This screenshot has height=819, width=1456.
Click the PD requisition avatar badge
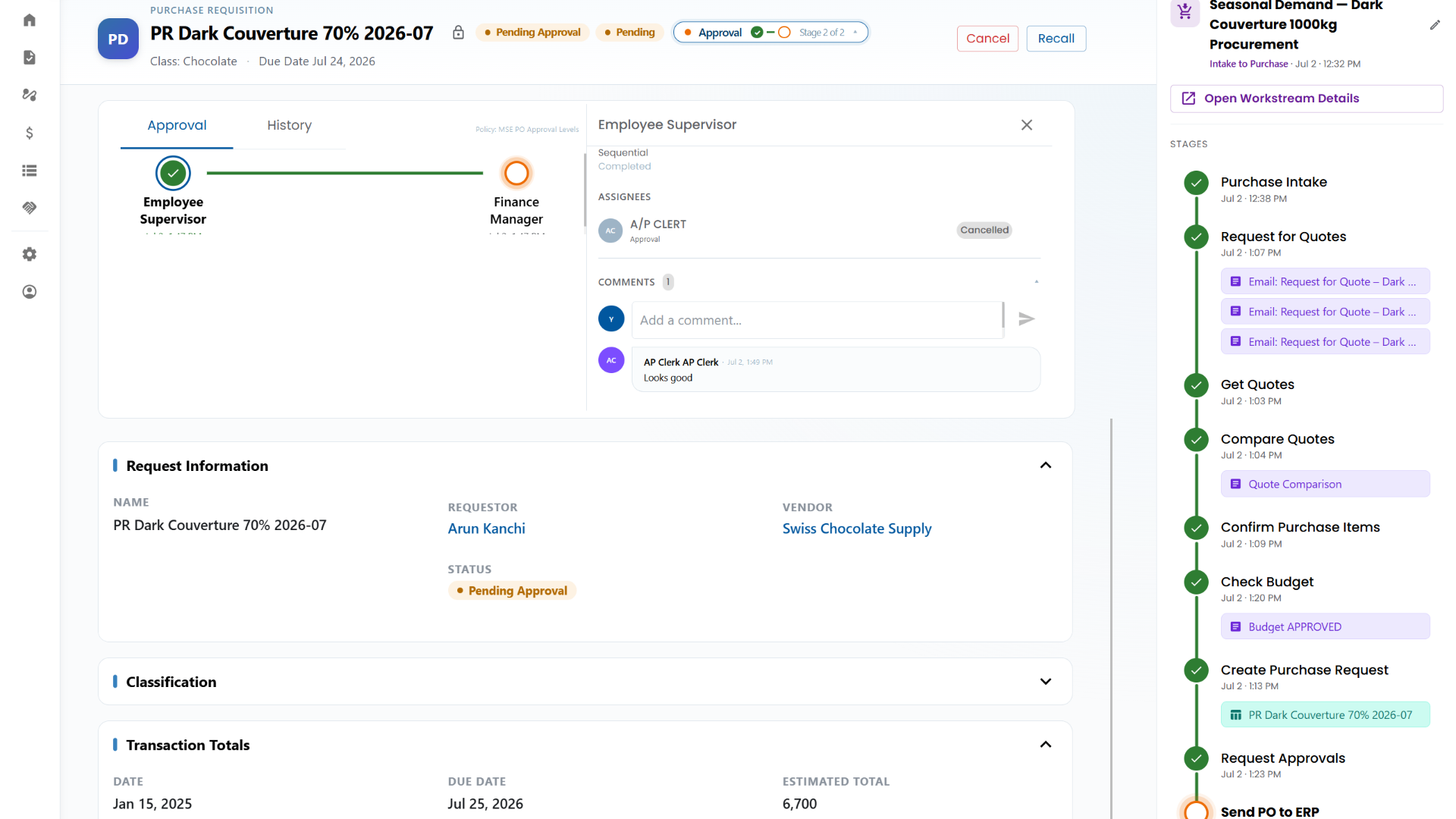[x=118, y=39]
